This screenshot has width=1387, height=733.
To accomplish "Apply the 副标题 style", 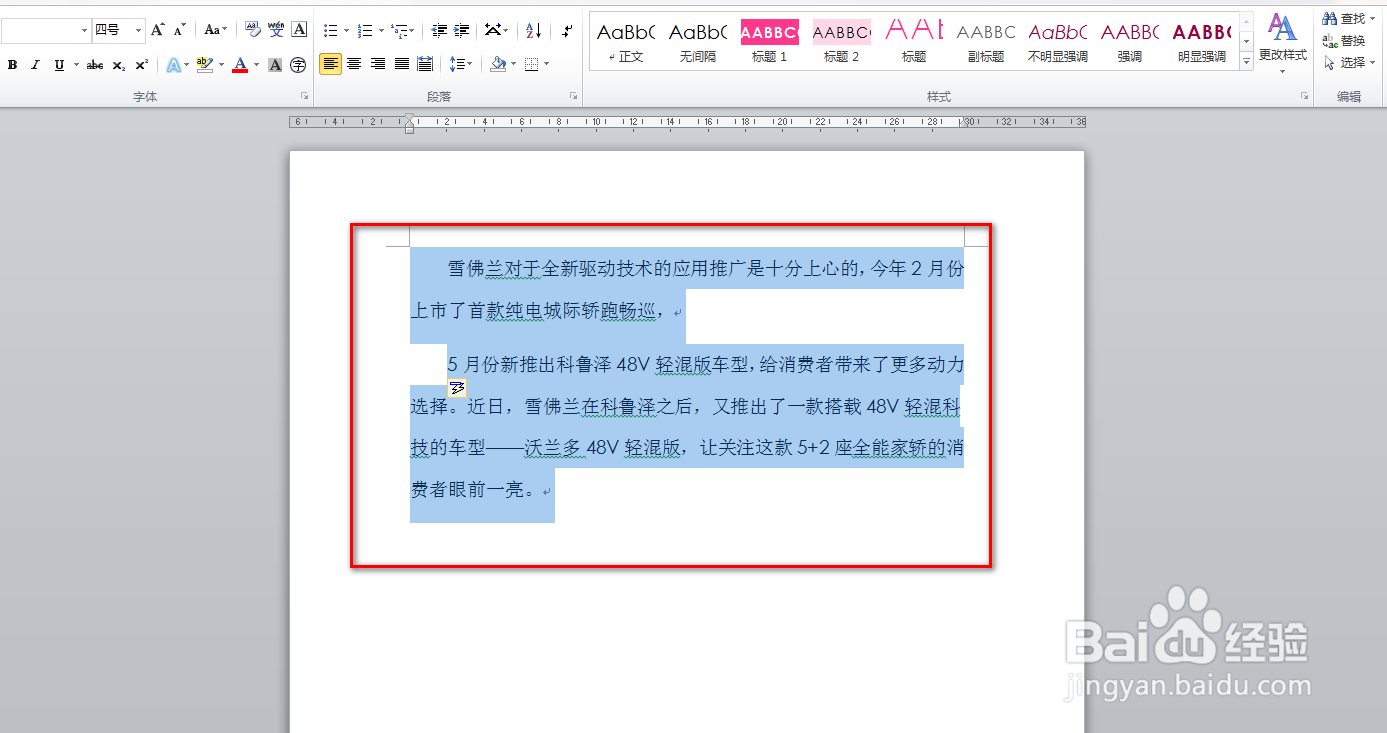I will click(x=986, y=42).
